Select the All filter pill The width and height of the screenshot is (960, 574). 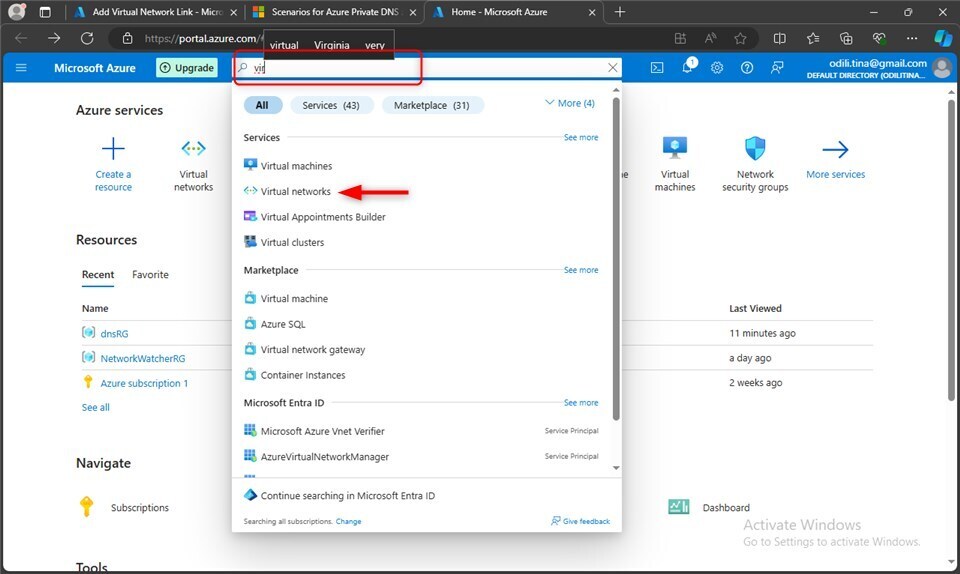click(x=263, y=105)
